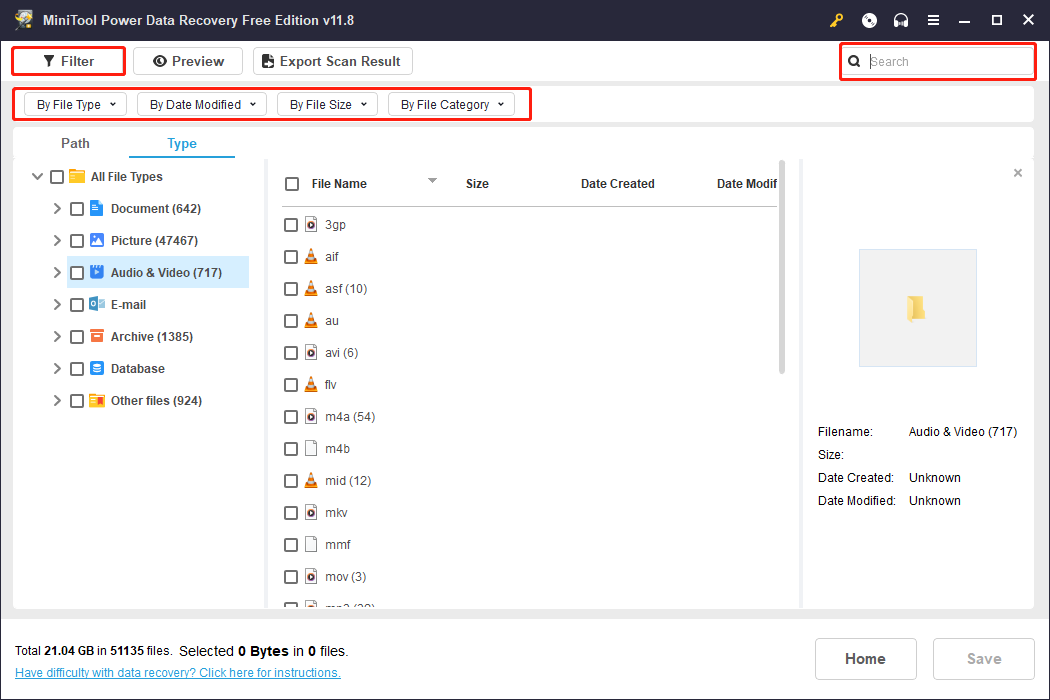This screenshot has height=700, width=1050.
Task: Open support via the headphones icon
Action: tap(901, 20)
